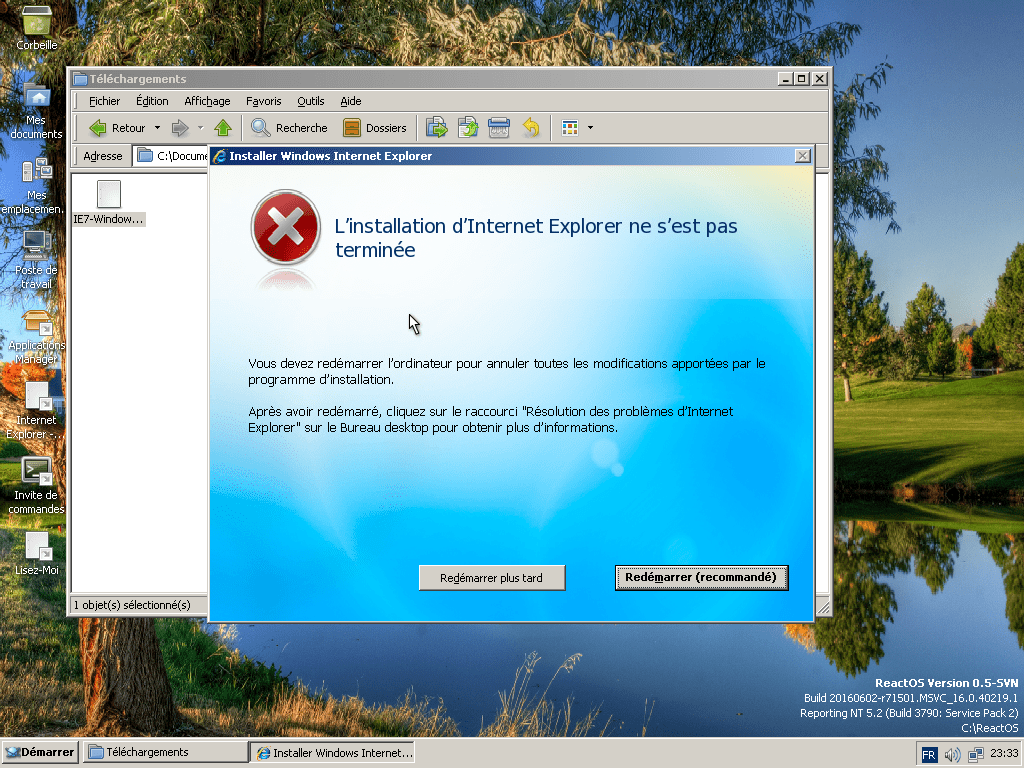Viewport: 1024px width, 768px height.
Task: Minimize the Téléchargements window
Action: point(786,79)
